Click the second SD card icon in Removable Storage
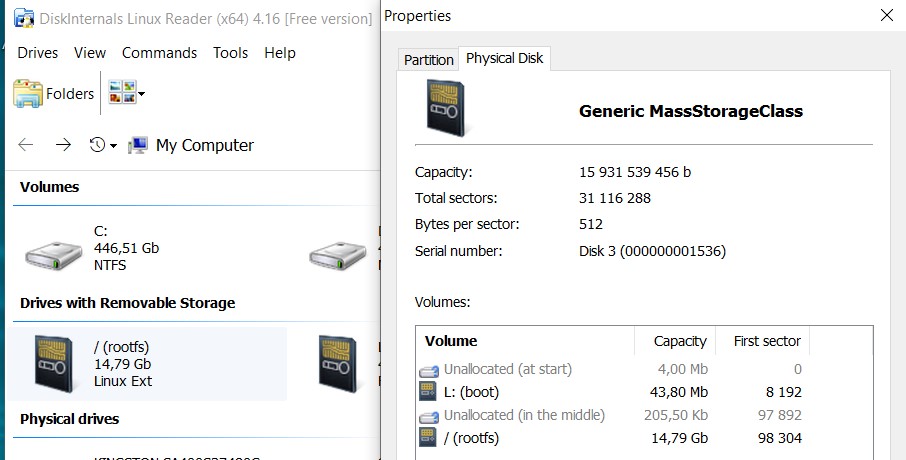 (337, 363)
